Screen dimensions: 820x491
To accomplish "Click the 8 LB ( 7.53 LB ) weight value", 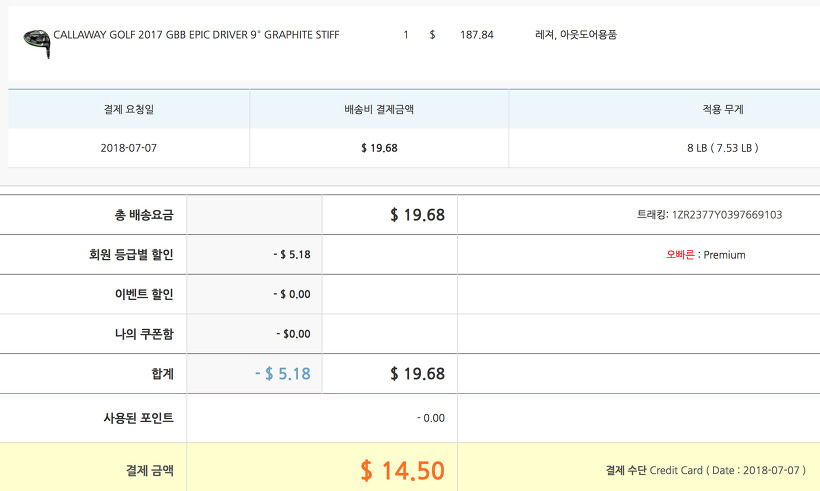I will click(x=723, y=148).
